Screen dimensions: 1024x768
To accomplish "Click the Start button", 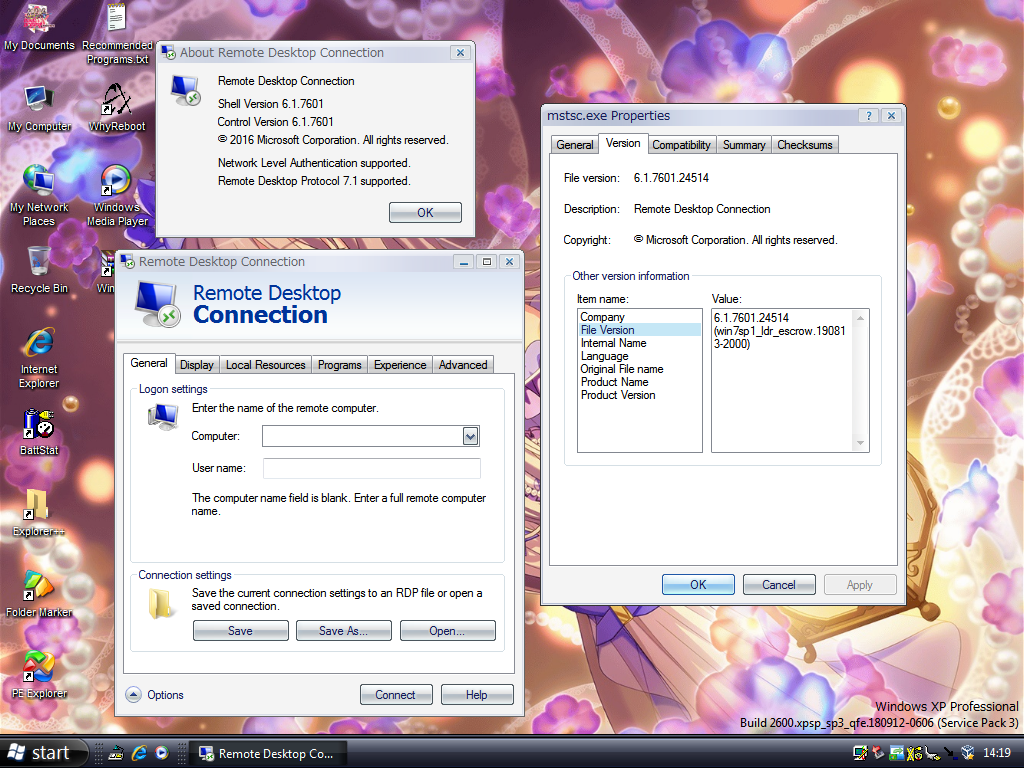I will coord(44,753).
